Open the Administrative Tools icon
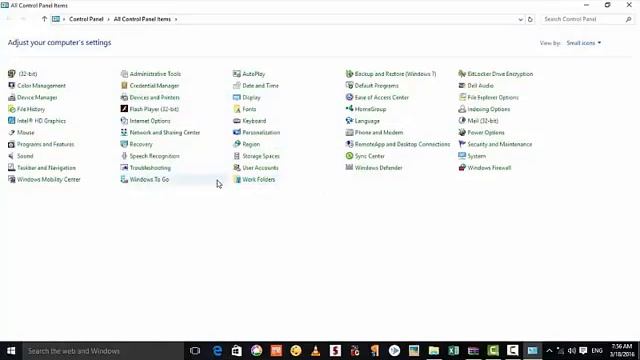The image size is (640, 360). (124, 74)
